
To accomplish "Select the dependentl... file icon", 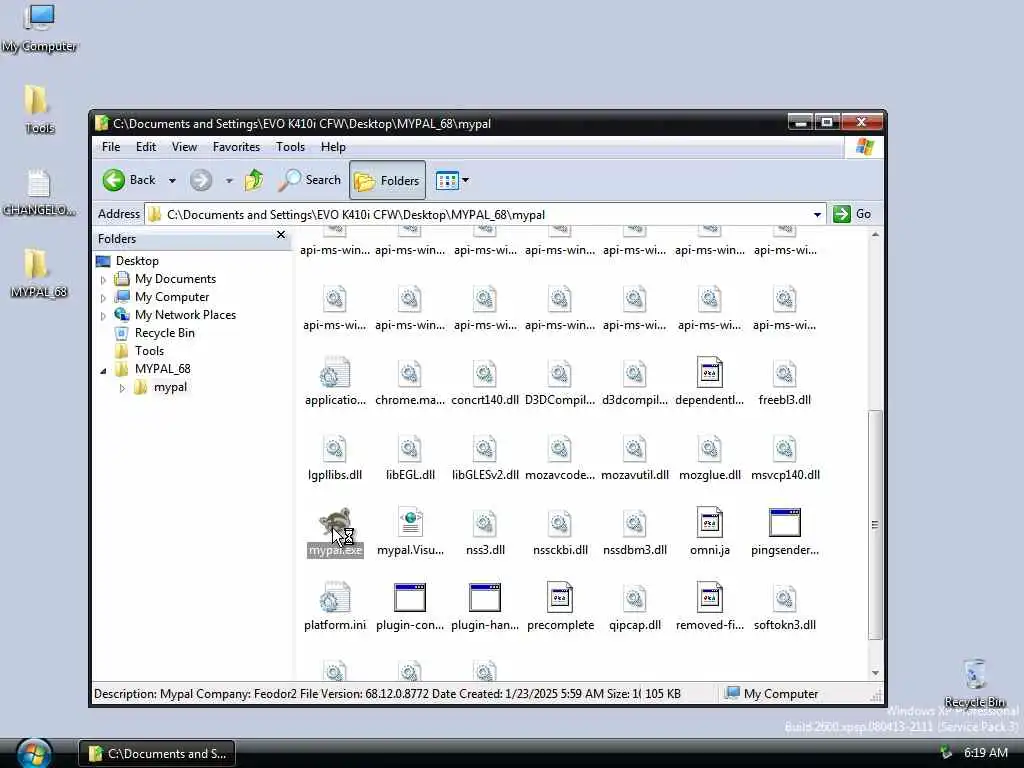I will pos(710,373).
